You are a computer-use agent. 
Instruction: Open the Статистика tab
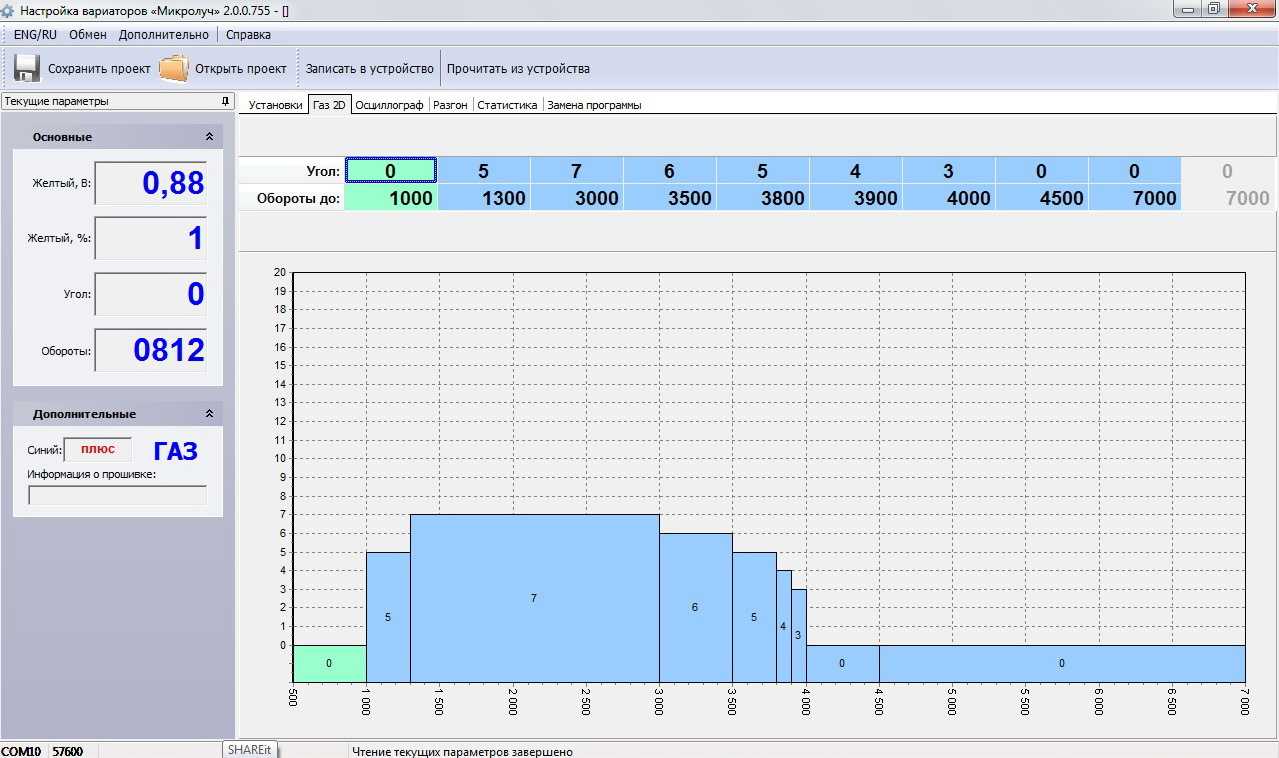(507, 105)
